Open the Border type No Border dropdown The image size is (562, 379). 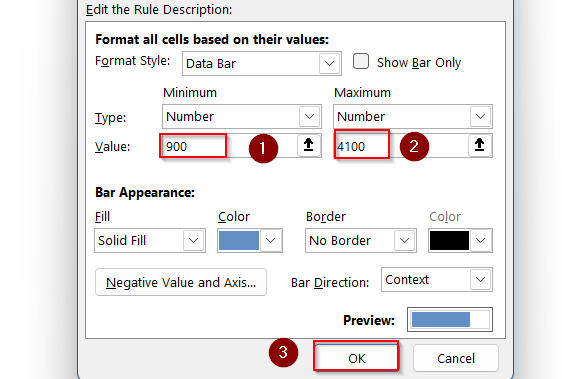point(361,240)
